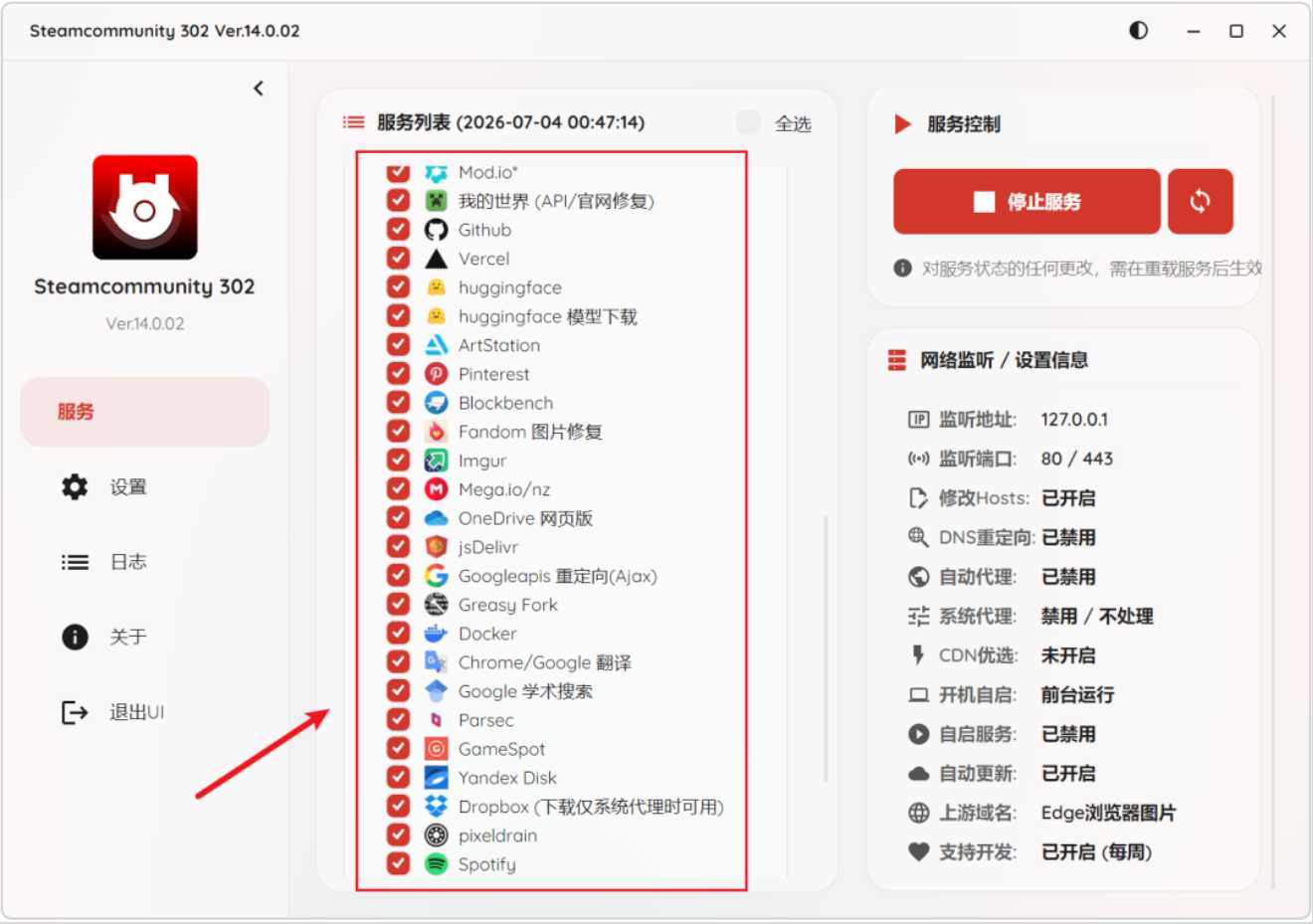Uncheck the huggingface 模型下载 checkbox
1313x924 pixels.
tap(398, 316)
